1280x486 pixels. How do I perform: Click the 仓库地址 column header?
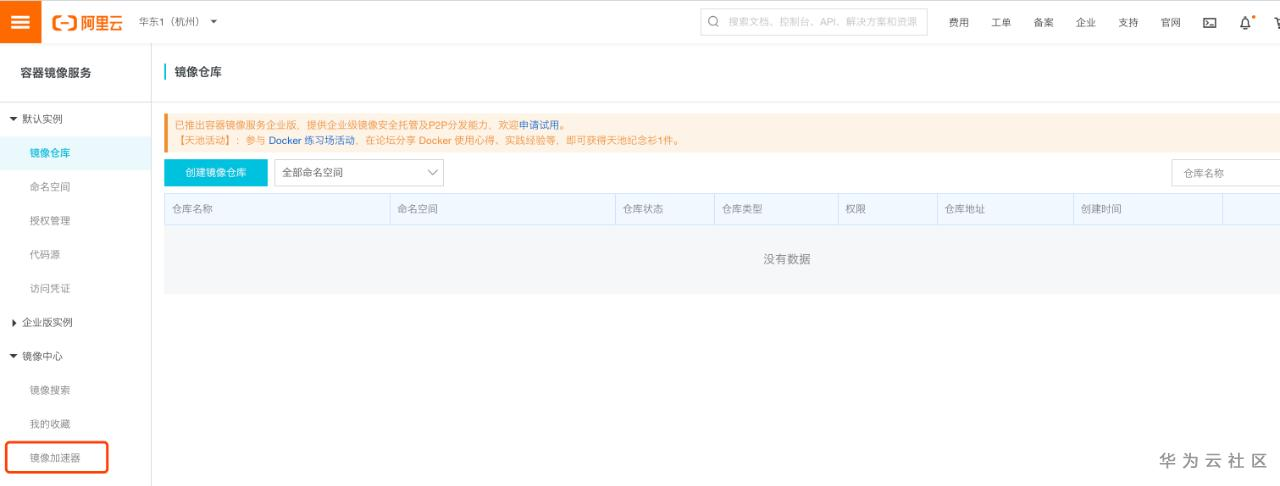(x=965, y=209)
